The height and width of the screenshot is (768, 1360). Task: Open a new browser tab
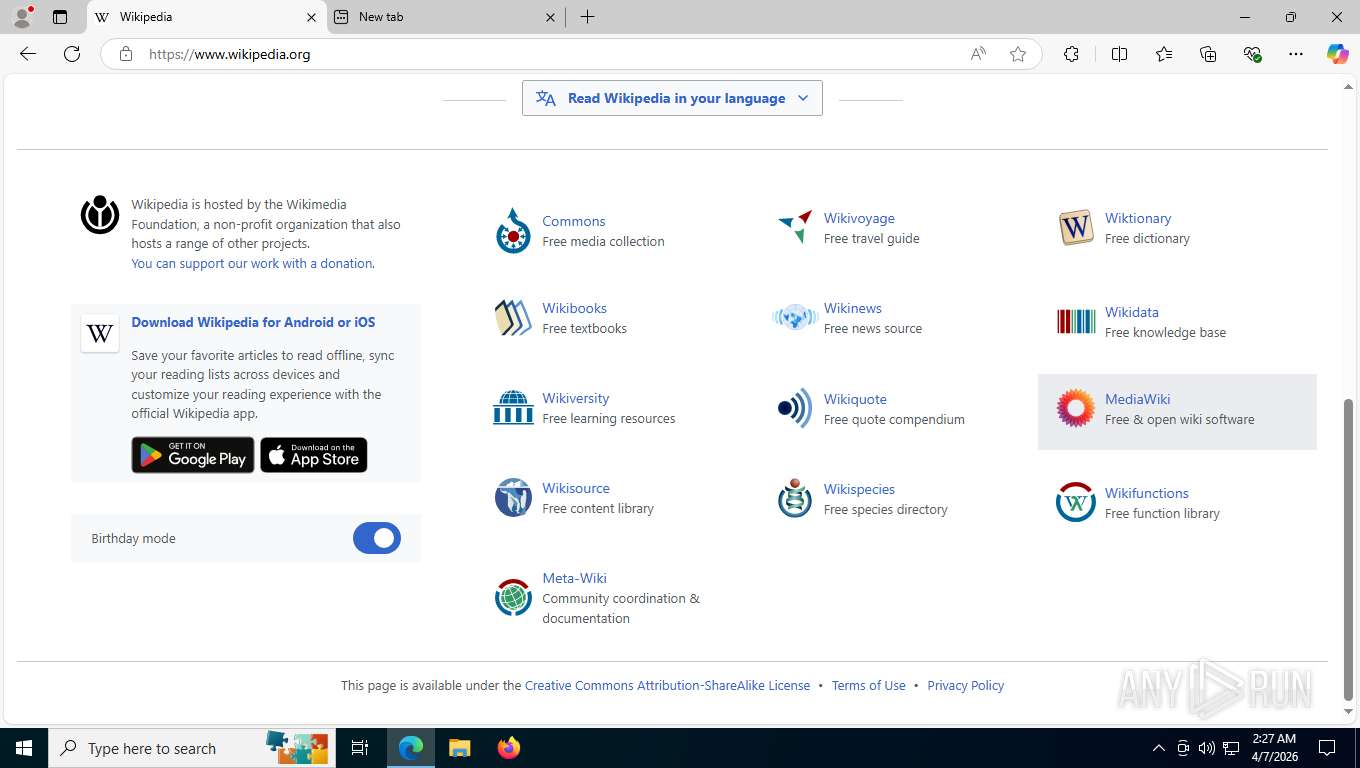pyautogui.click(x=587, y=17)
